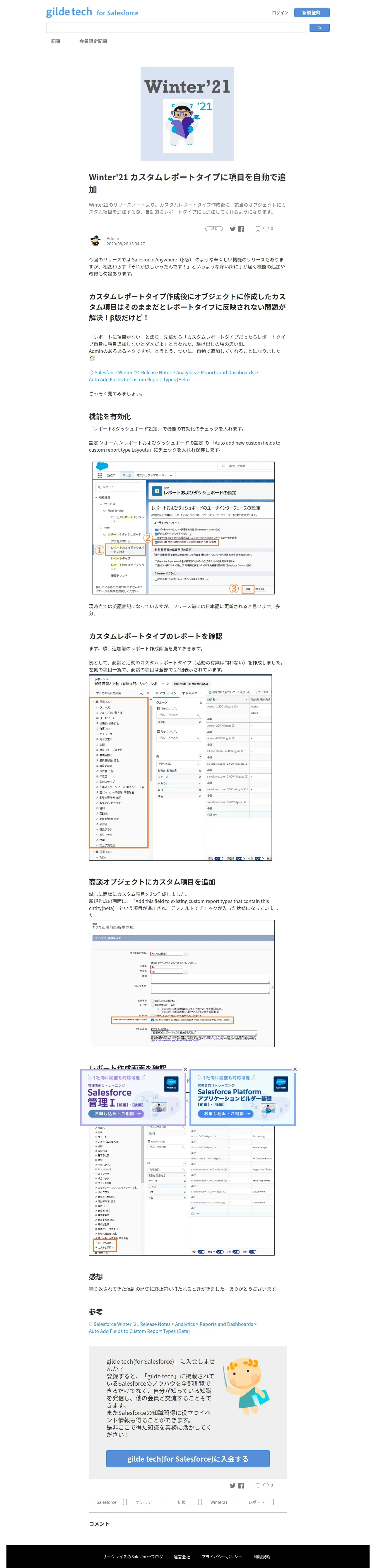Open the Winter'21 hero thumbnail image
The height and width of the screenshot is (1568, 376).
(187, 114)
